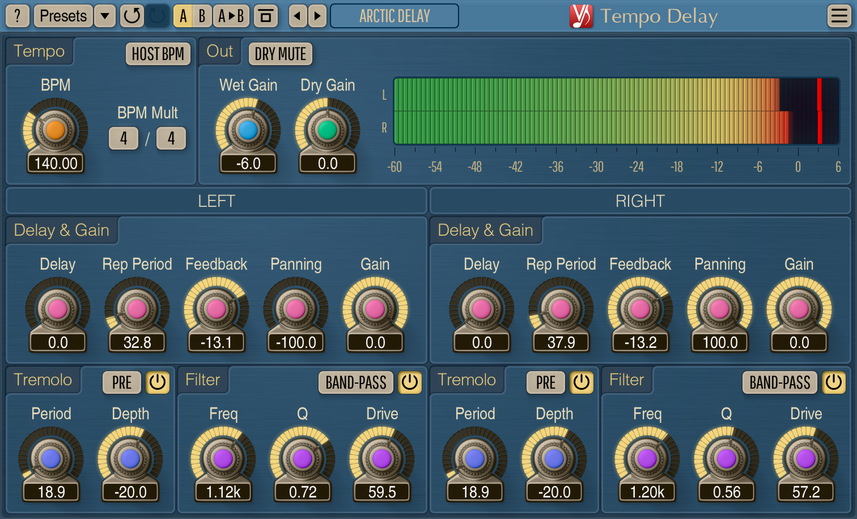Click the undo arrow icon

(131, 16)
